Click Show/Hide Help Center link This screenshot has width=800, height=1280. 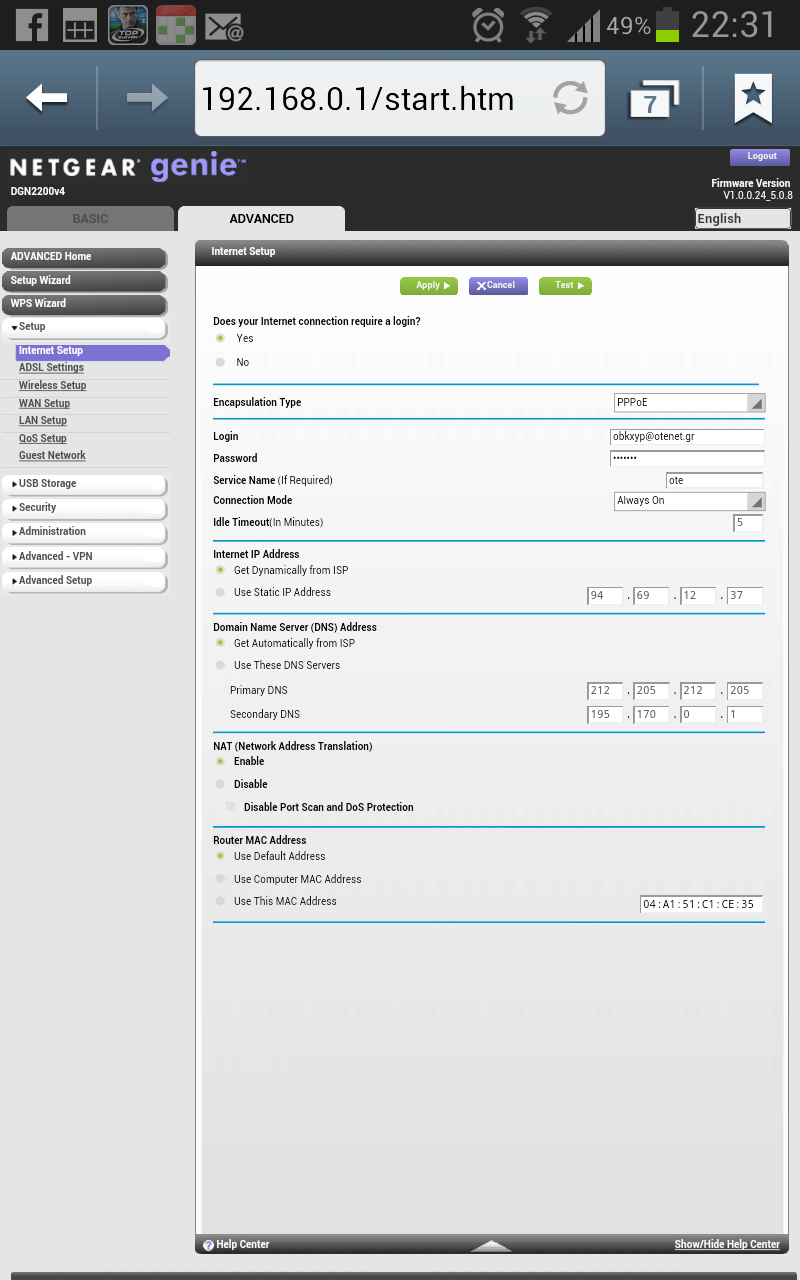(727, 1245)
